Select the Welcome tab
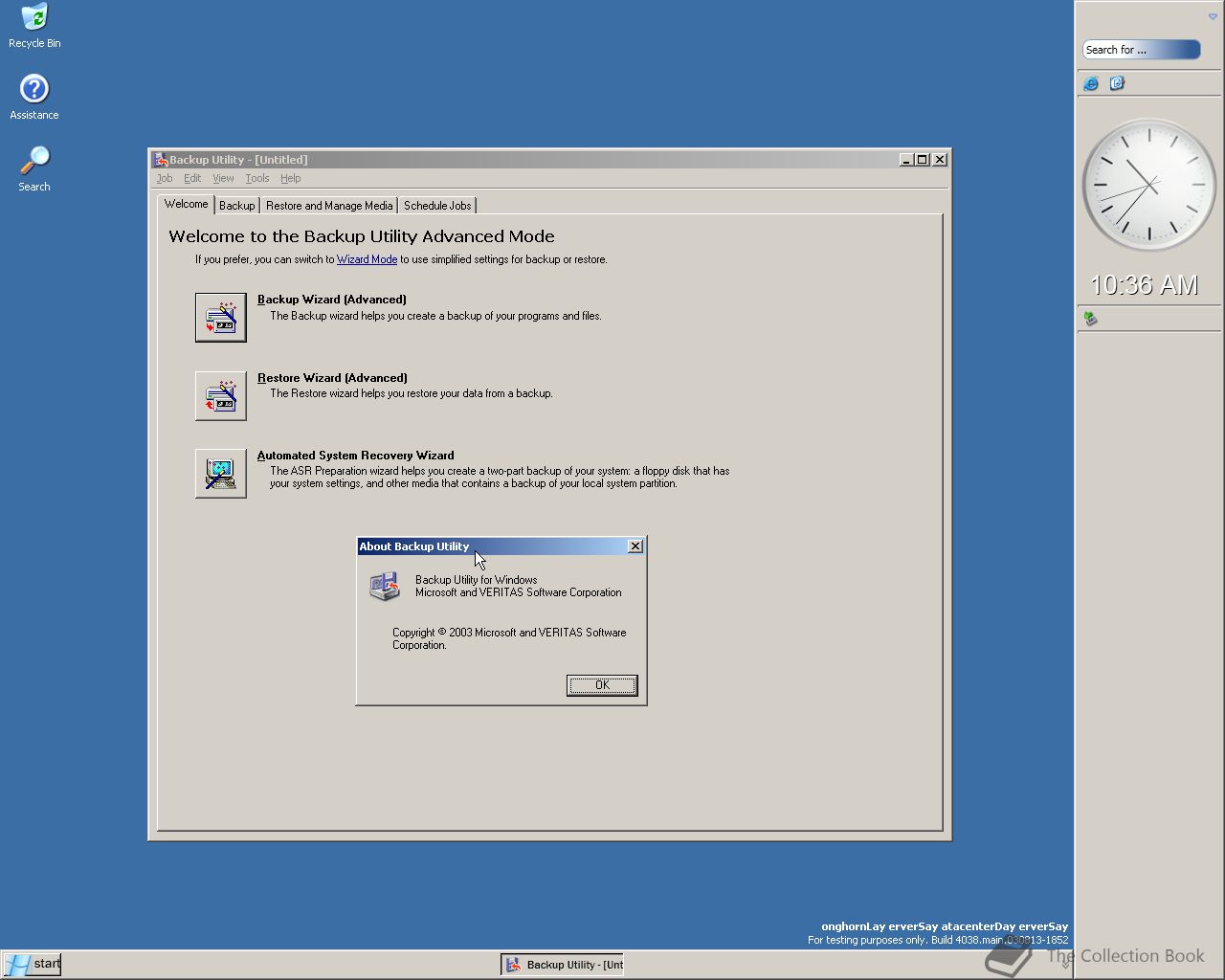The width and height of the screenshot is (1225, 980). (x=186, y=204)
